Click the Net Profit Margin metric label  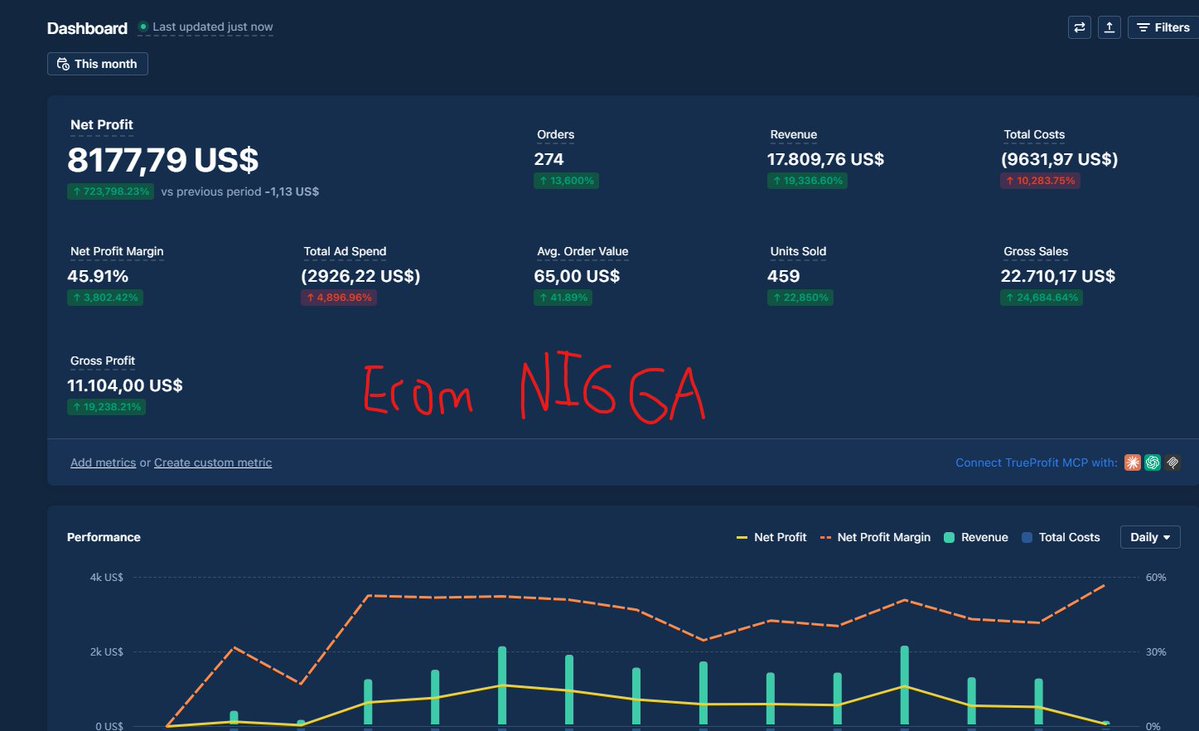(x=117, y=252)
